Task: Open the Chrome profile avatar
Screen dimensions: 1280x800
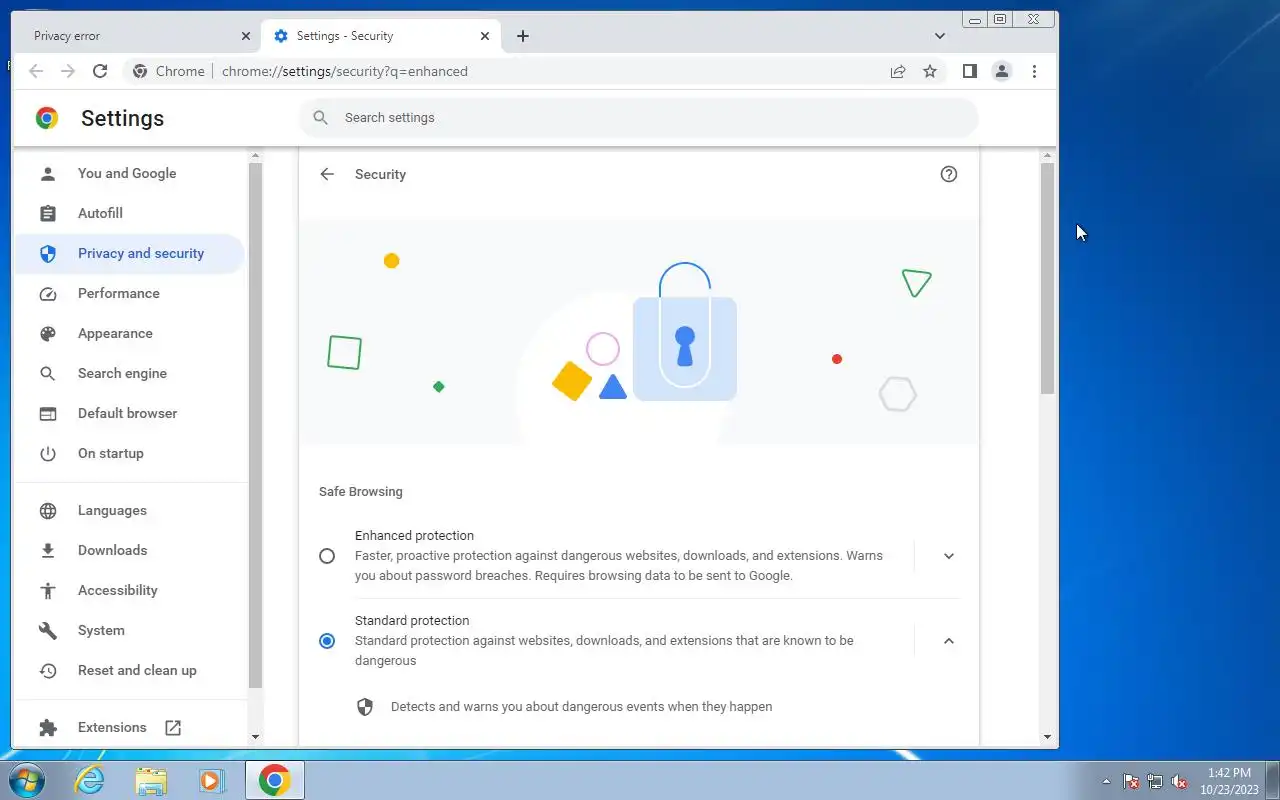Action: click(x=1001, y=71)
